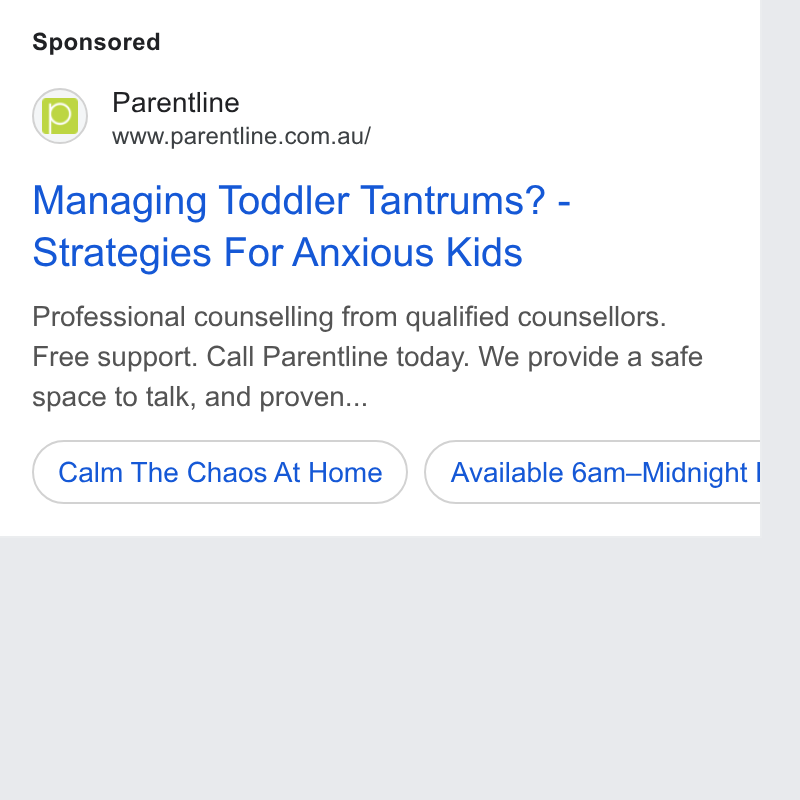This screenshot has height=800, width=800.
Task: Click the word Midnight in the sitelink chip
Action: pos(694,472)
